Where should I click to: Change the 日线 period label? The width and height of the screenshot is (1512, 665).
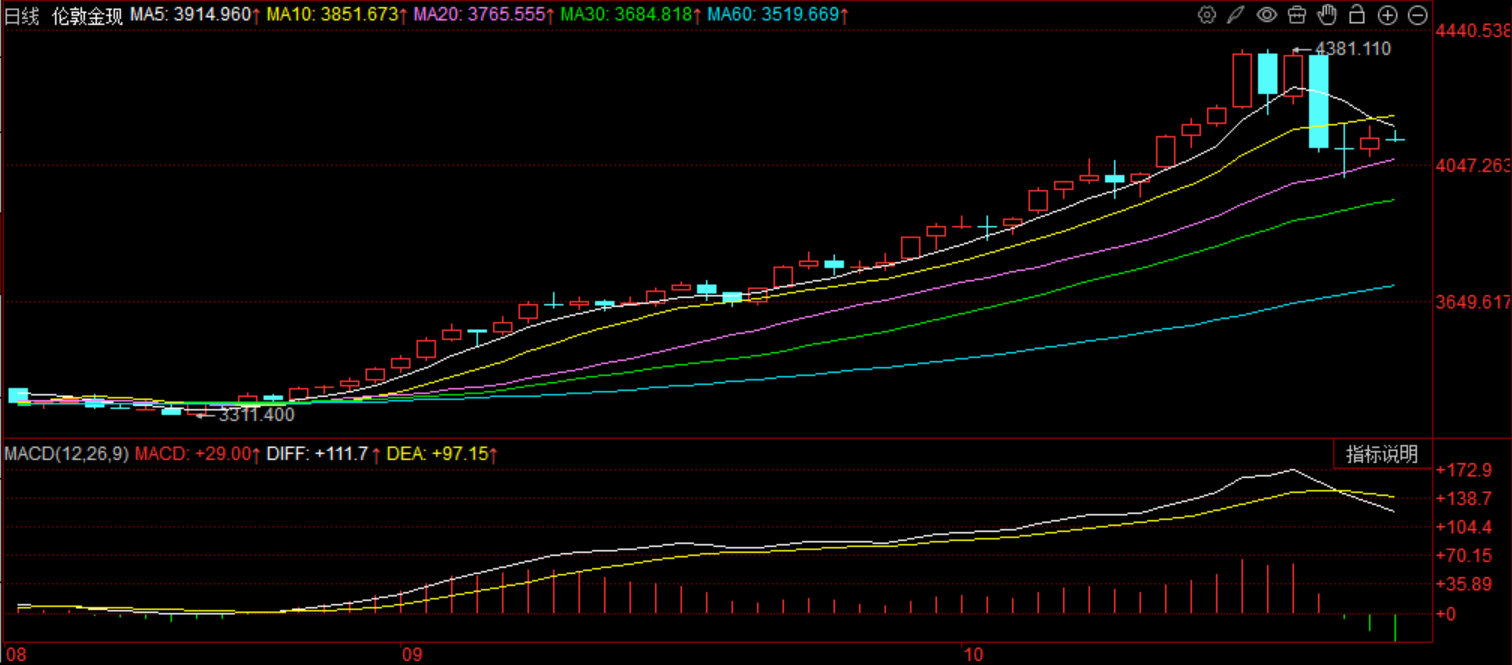pyautogui.click(x=22, y=16)
